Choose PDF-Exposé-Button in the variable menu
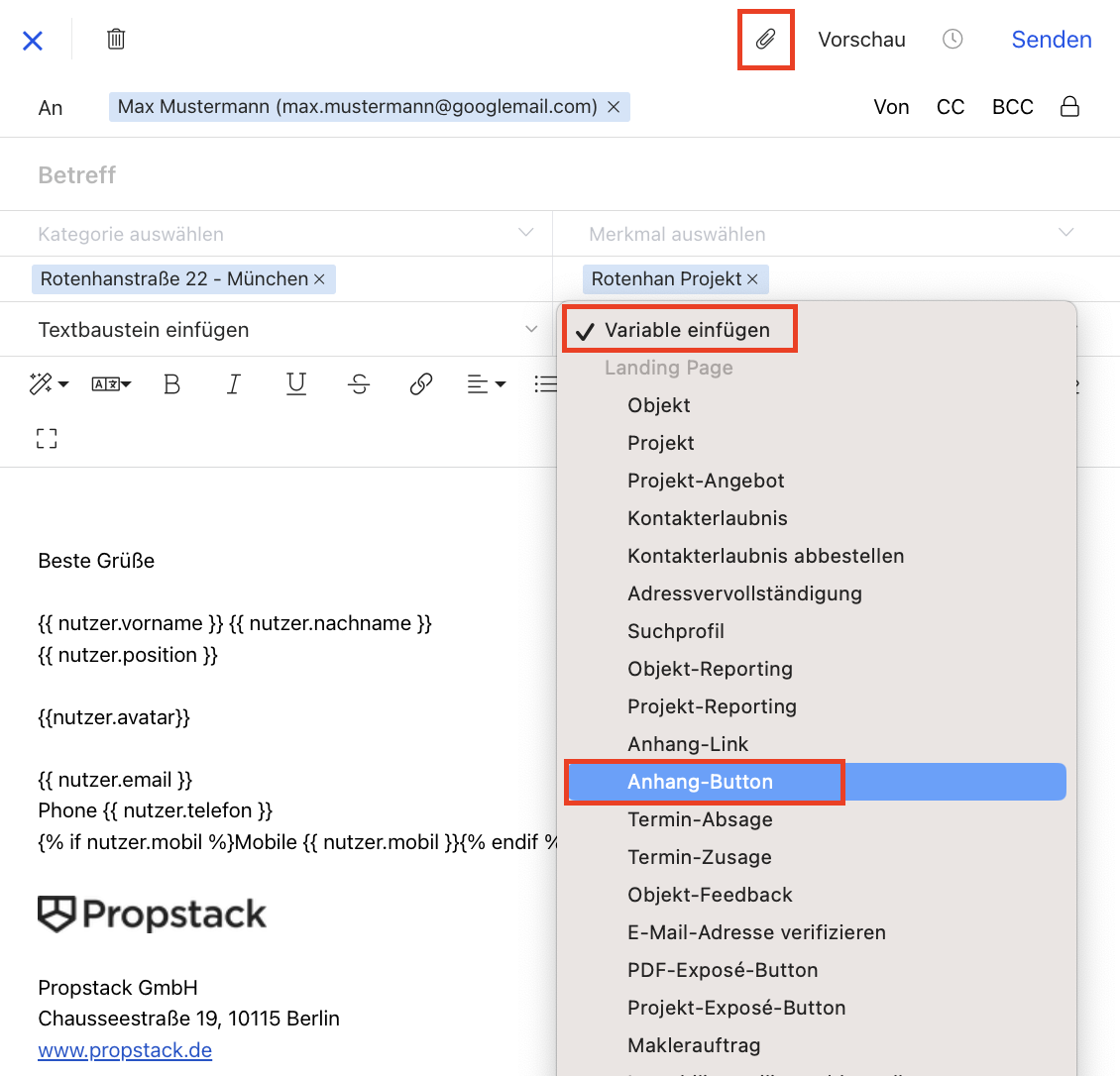Viewport: 1120px width, 1076px height. (x=723, y=970)
